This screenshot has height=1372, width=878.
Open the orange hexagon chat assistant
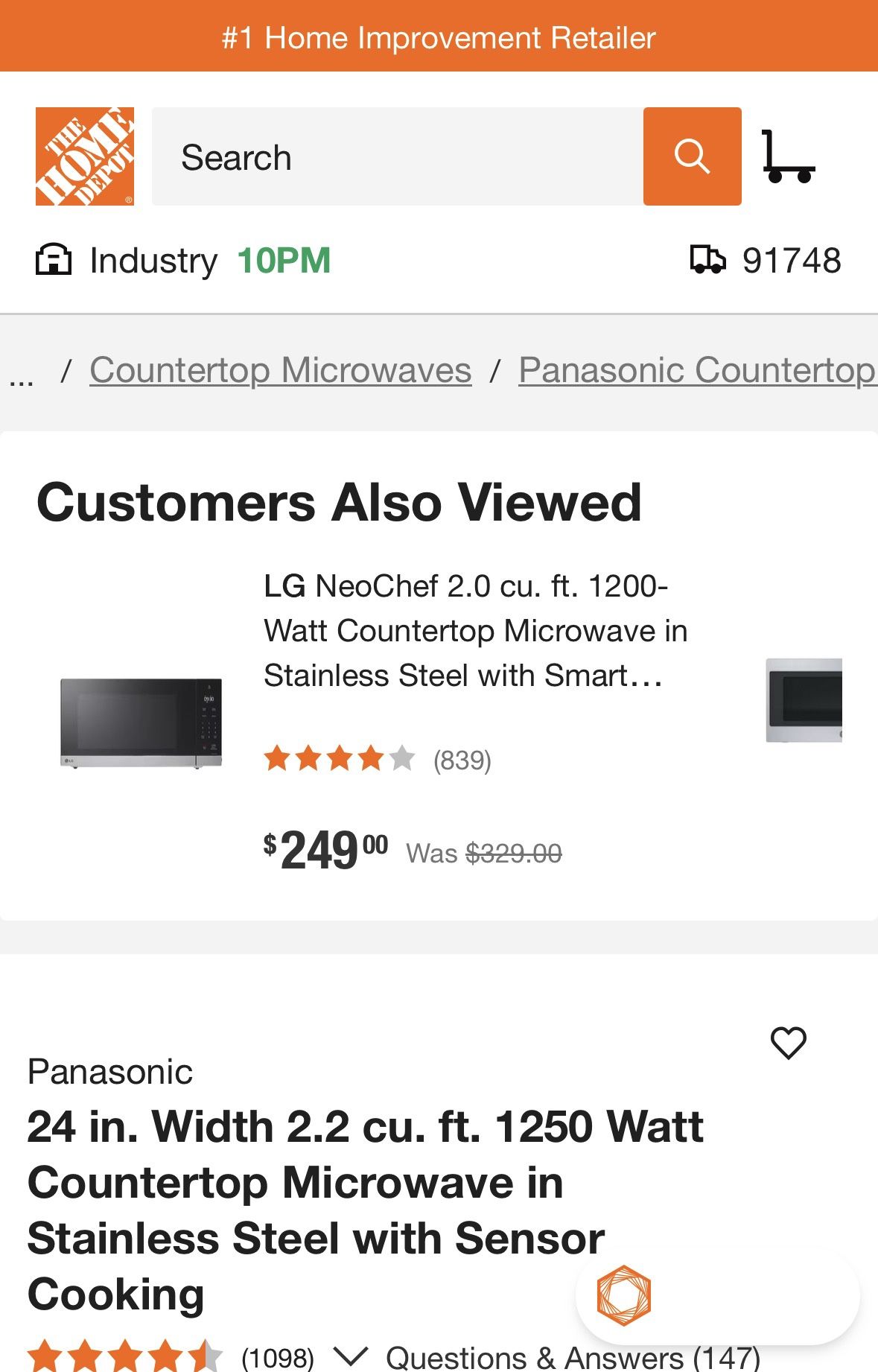point(624,1295)
